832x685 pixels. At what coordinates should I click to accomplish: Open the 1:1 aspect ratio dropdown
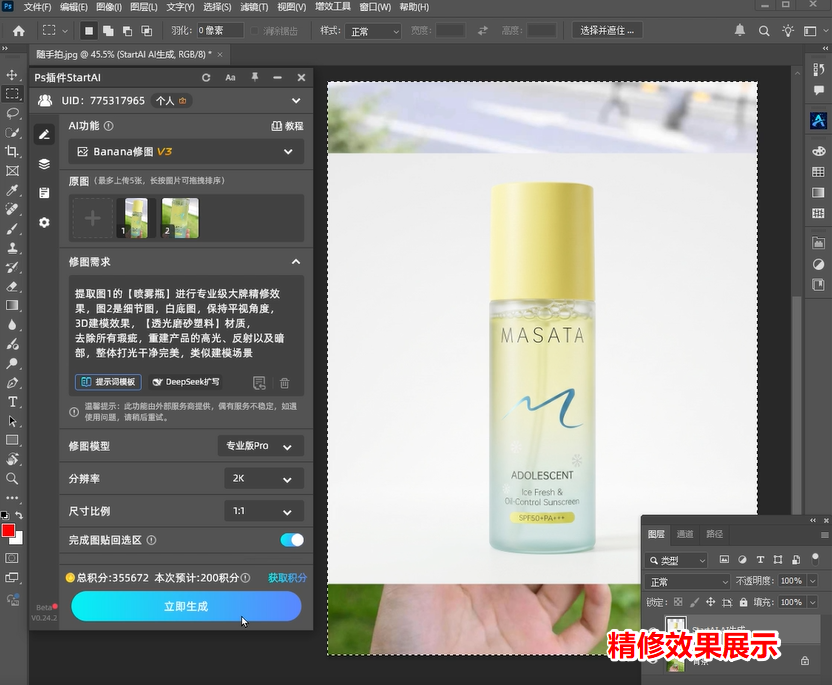coord(264,511)
